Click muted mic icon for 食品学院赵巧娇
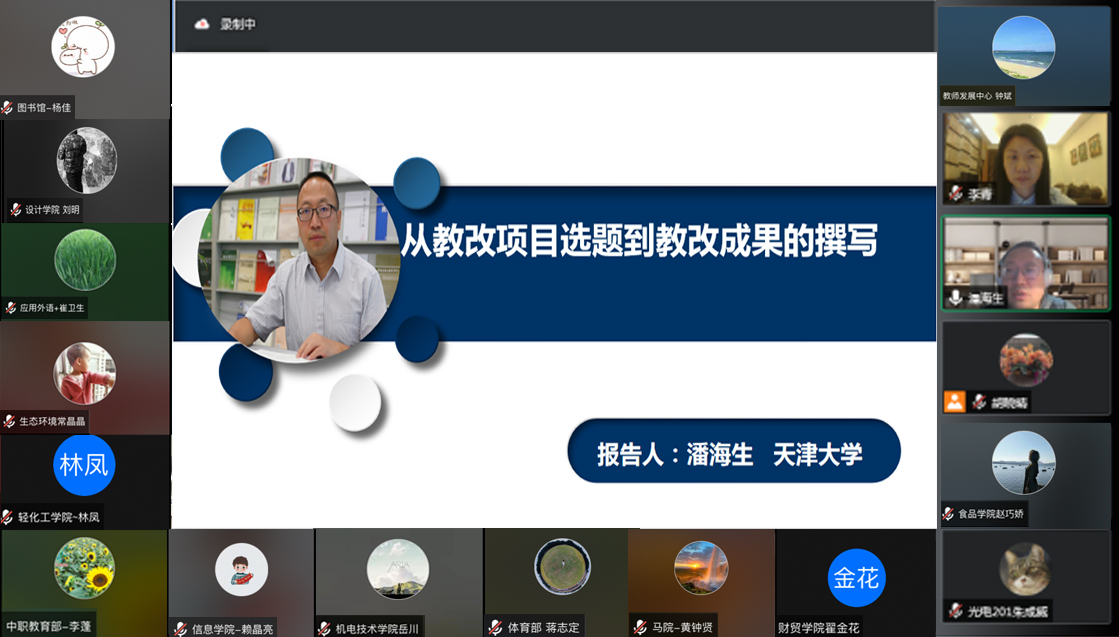This screenshot has width=1119, height=637. coord(948,514)
